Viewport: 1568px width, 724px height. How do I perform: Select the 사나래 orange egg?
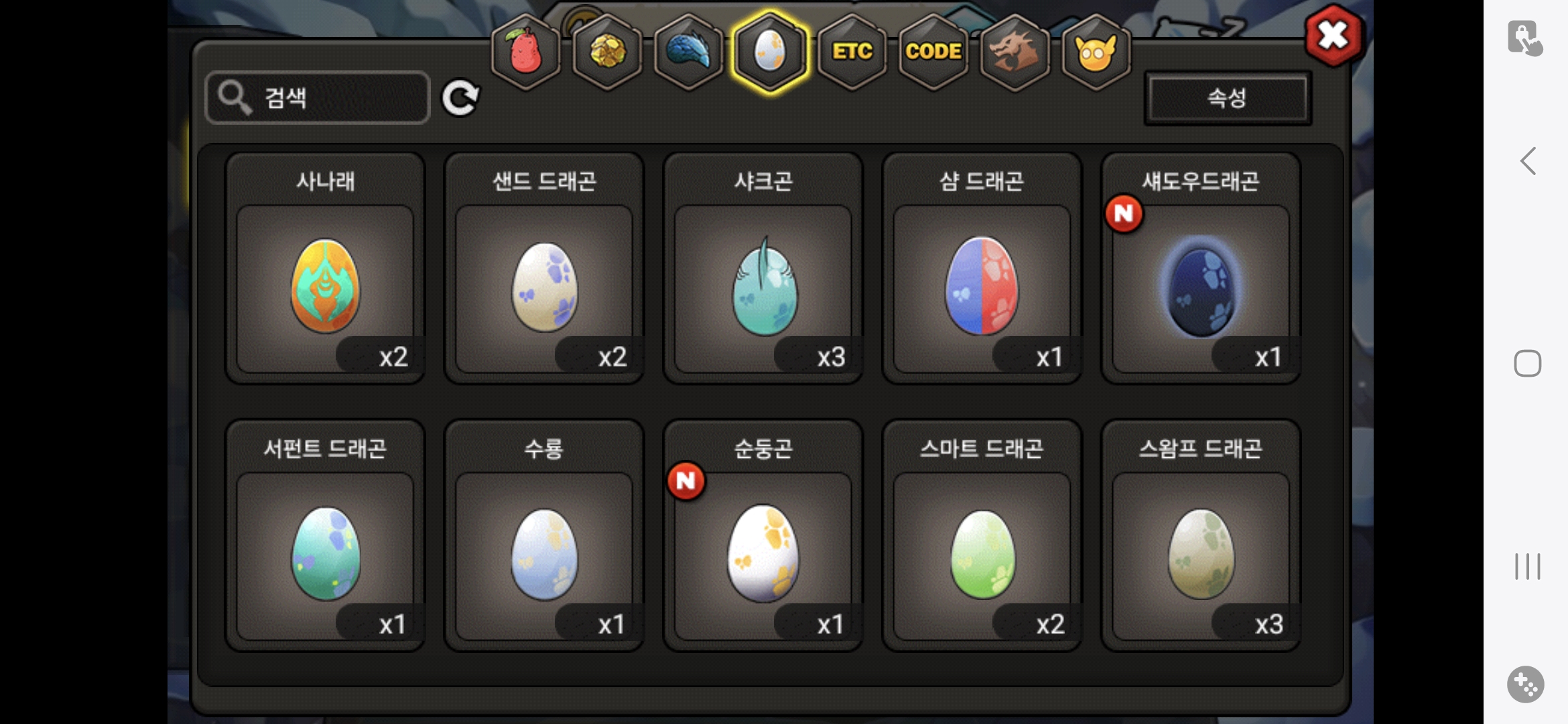click(x=325, y=268)
